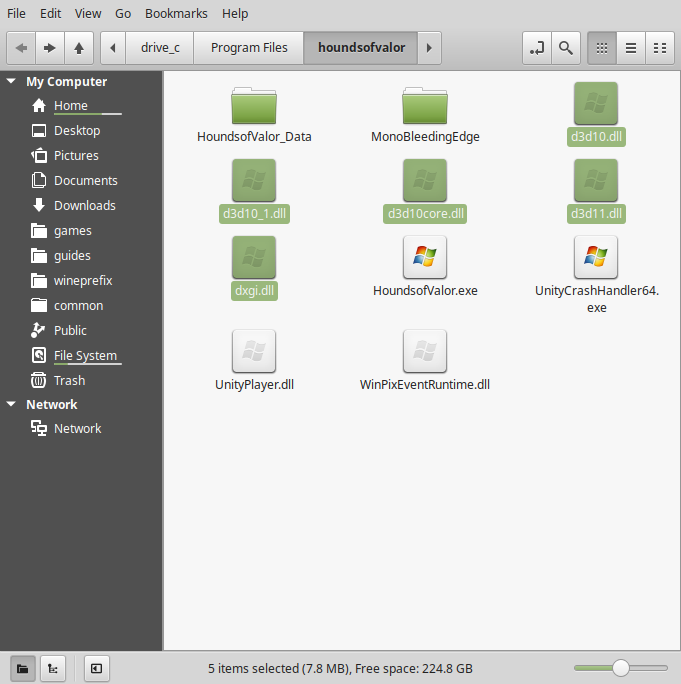The width and height of the screenshot is (681, 684).
Task: Click the d3d11.dll file icon
Action: 596,180
